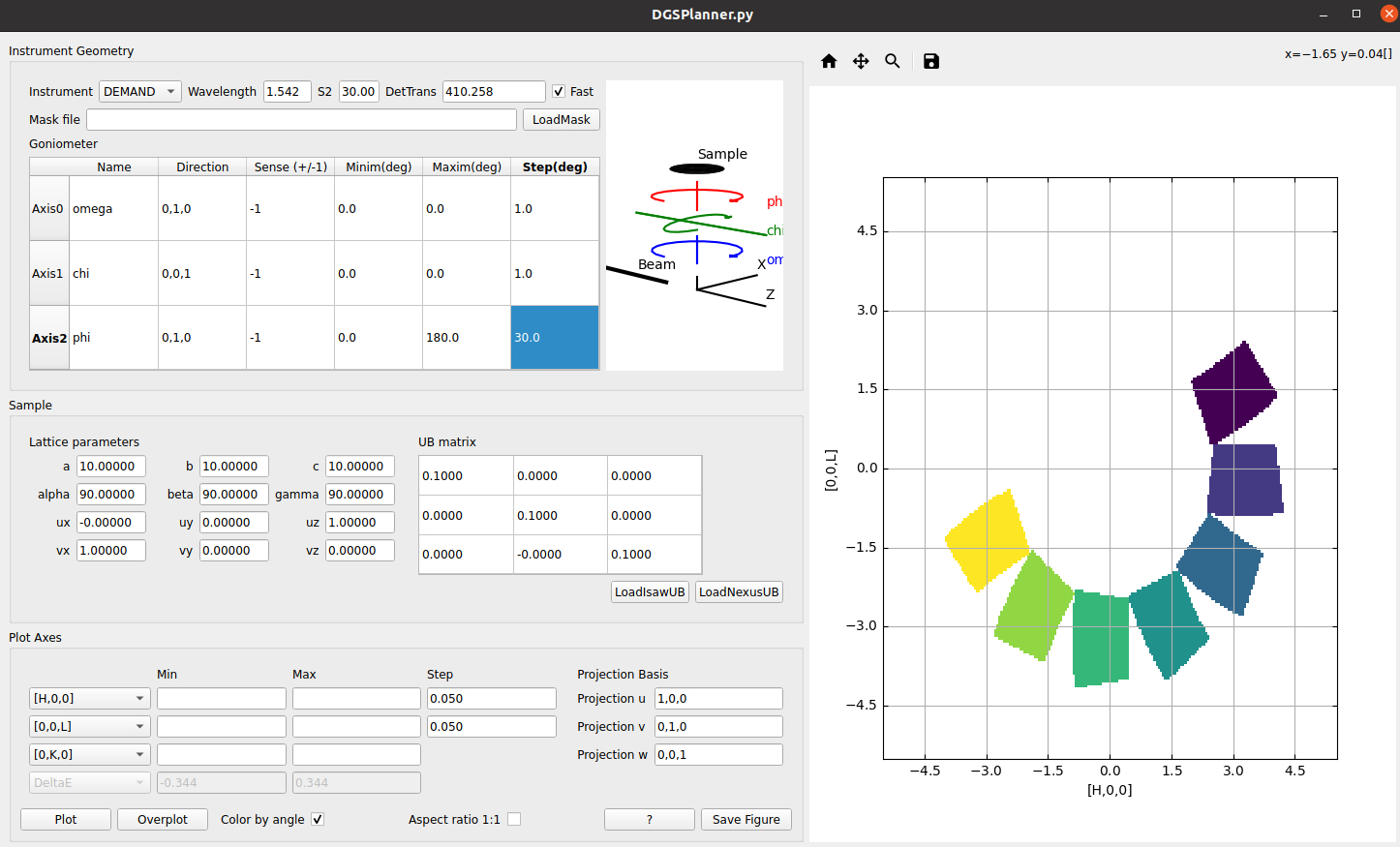Select the Axis2 row header
The height and width of the screenshot is (847, 1400).
(49, 338)
